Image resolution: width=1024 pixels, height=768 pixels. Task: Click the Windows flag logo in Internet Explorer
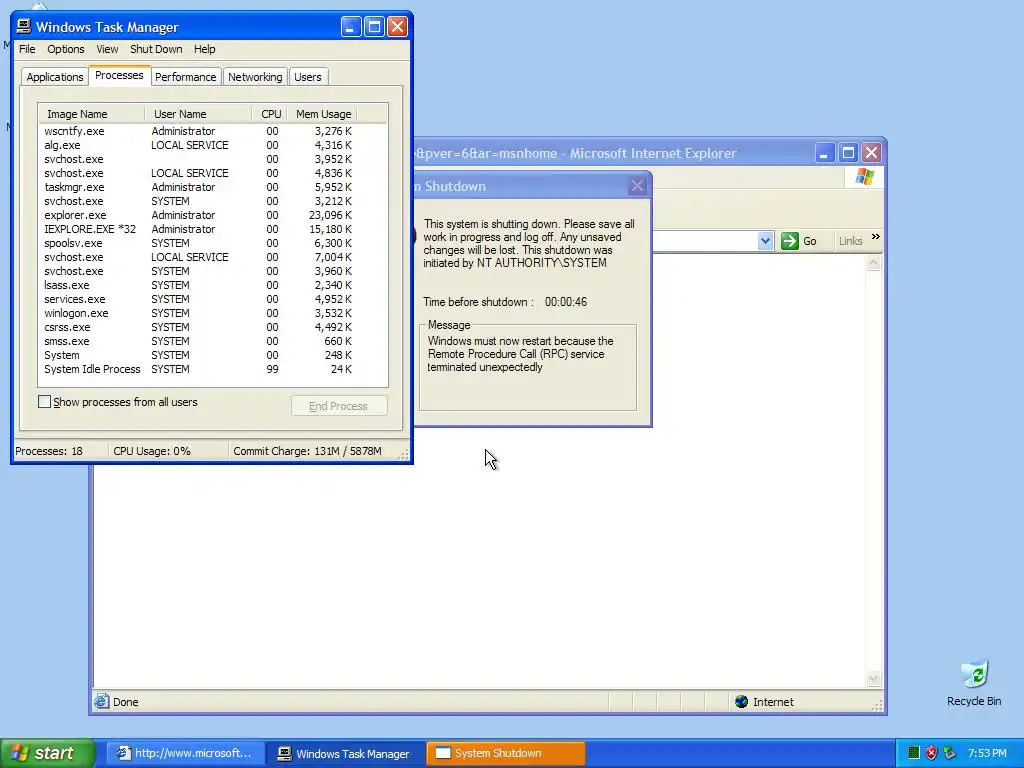coord(865,177)
